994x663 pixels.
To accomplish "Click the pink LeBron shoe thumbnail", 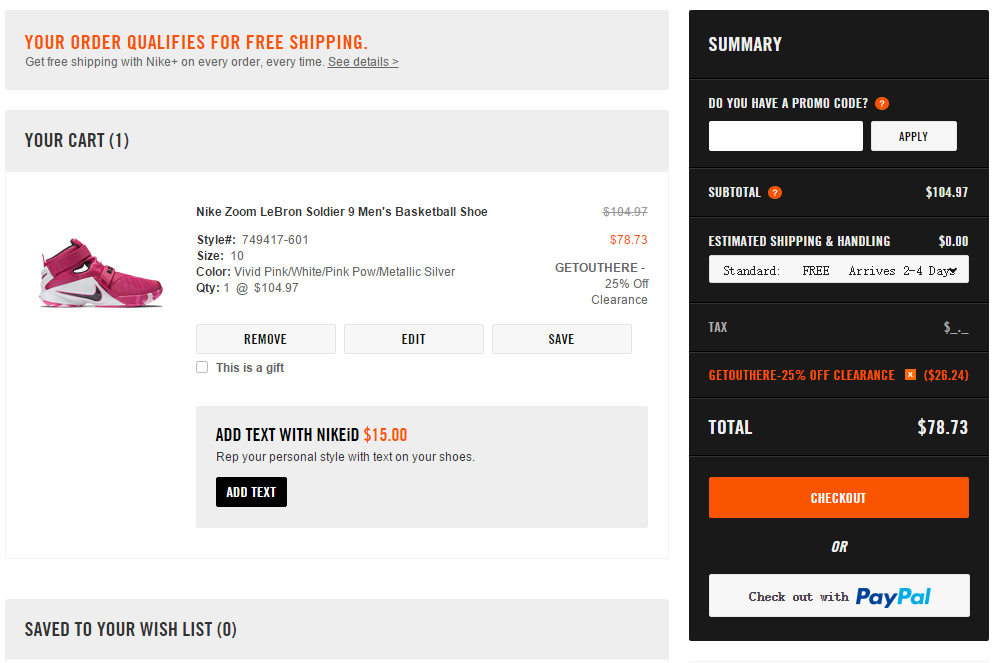I will pyautogui.click(x=101, y=273).
